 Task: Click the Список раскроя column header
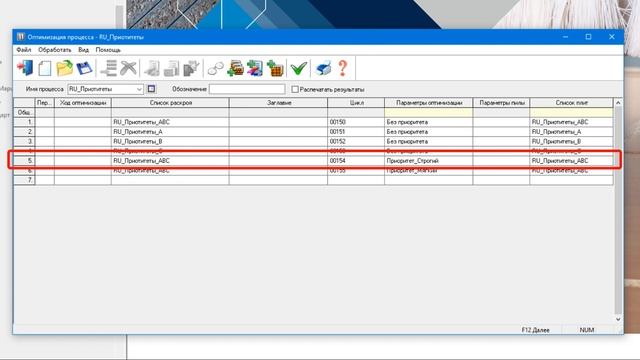(x=170, y=103)
